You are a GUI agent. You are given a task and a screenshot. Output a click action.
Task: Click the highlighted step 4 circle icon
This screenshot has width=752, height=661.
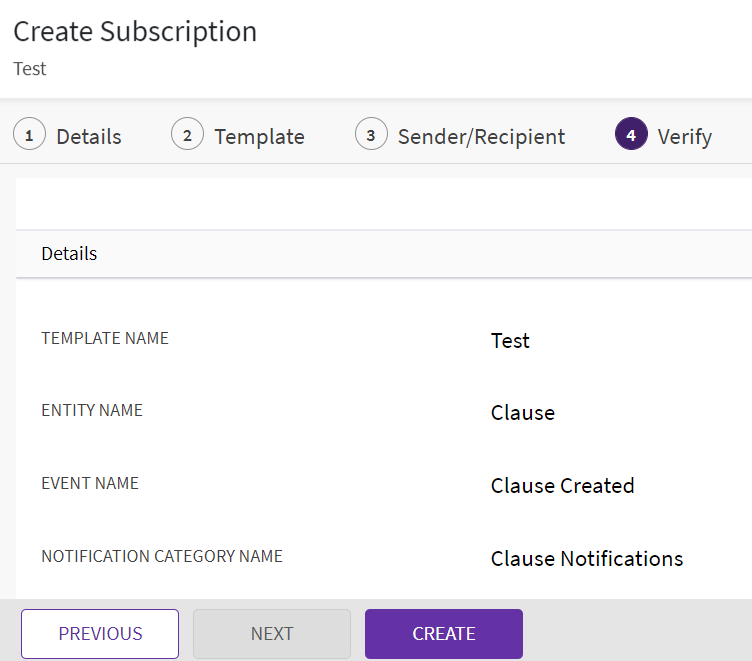(x=631, y=135)
